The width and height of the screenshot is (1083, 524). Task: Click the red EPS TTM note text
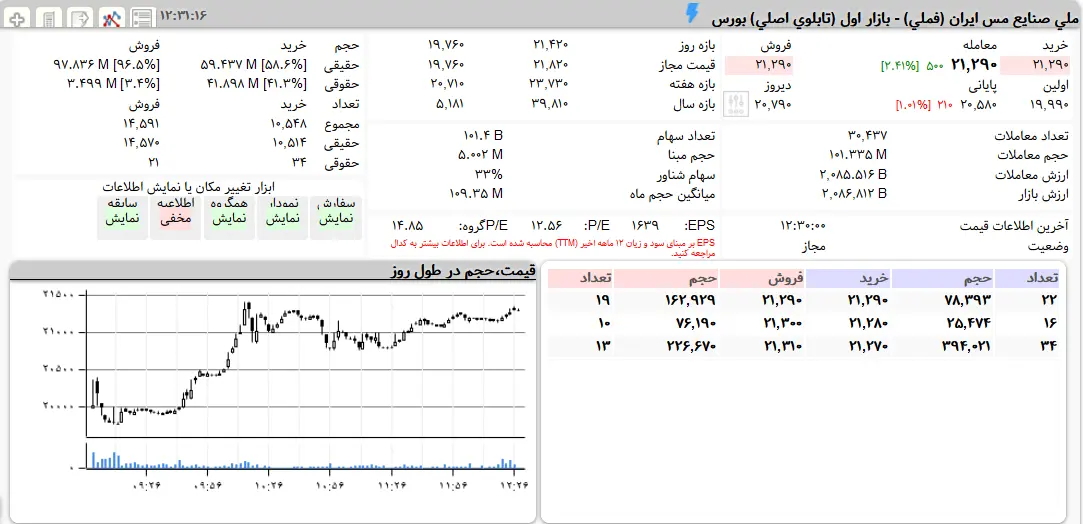554,249
